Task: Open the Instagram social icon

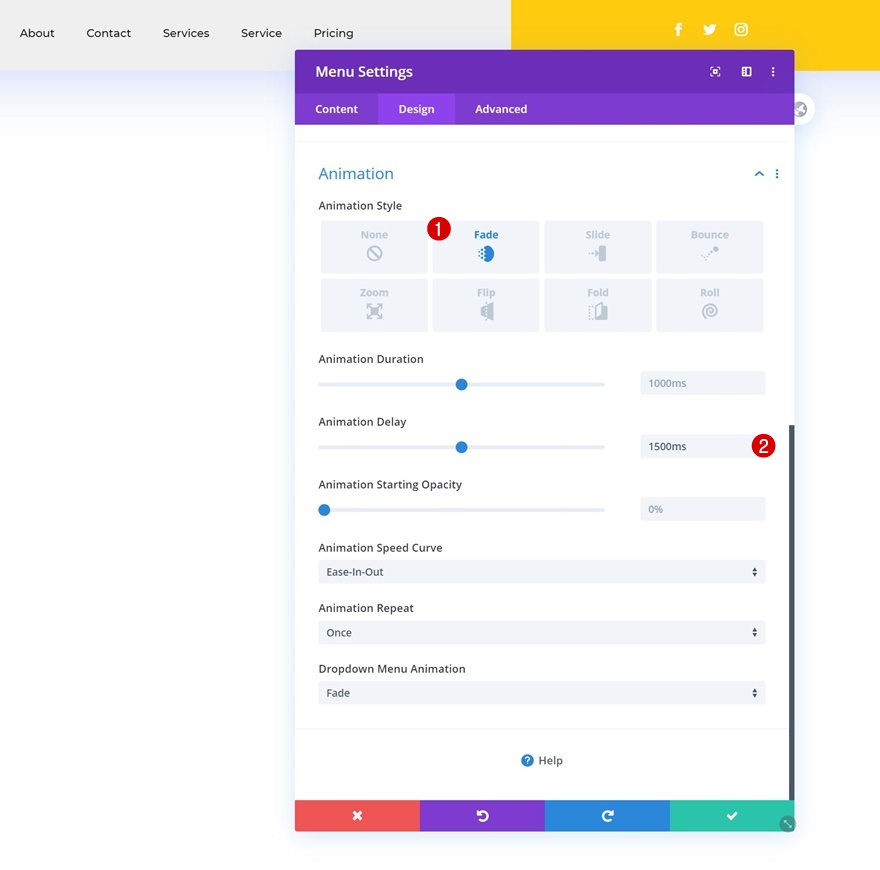Action: 741,29
